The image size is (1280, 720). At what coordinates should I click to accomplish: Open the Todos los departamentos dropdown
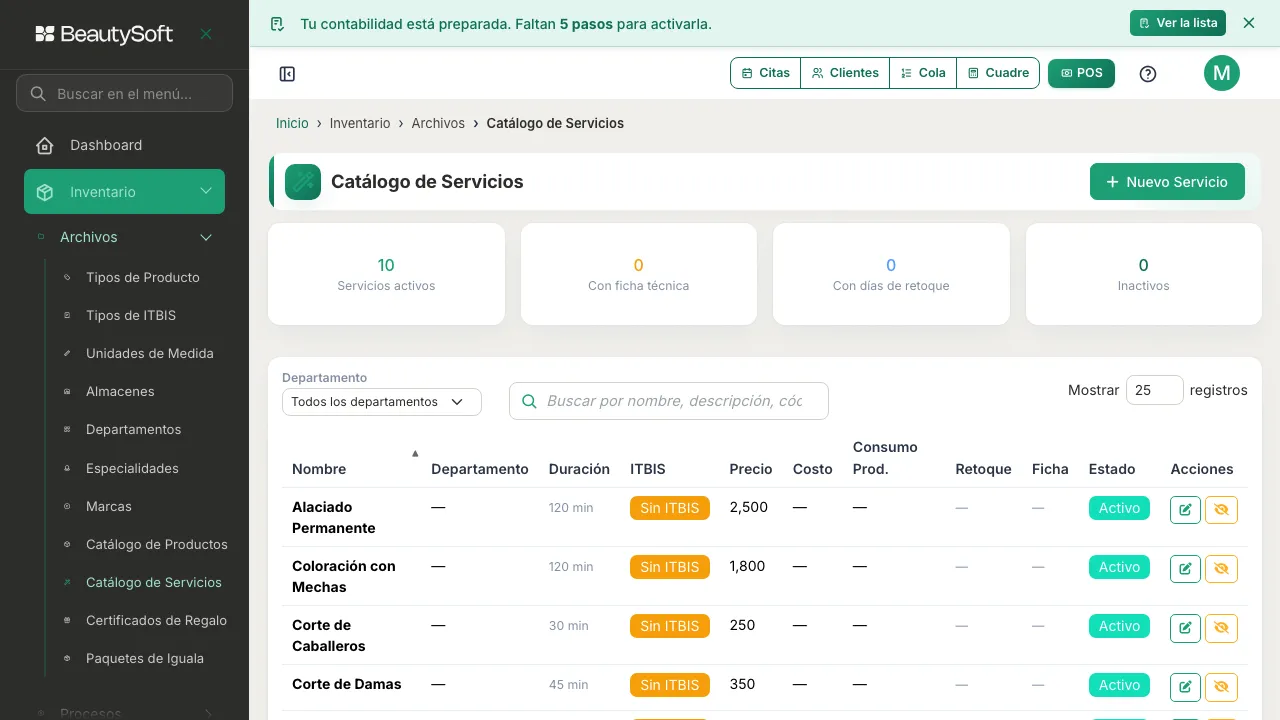click(x=382, y=402)
